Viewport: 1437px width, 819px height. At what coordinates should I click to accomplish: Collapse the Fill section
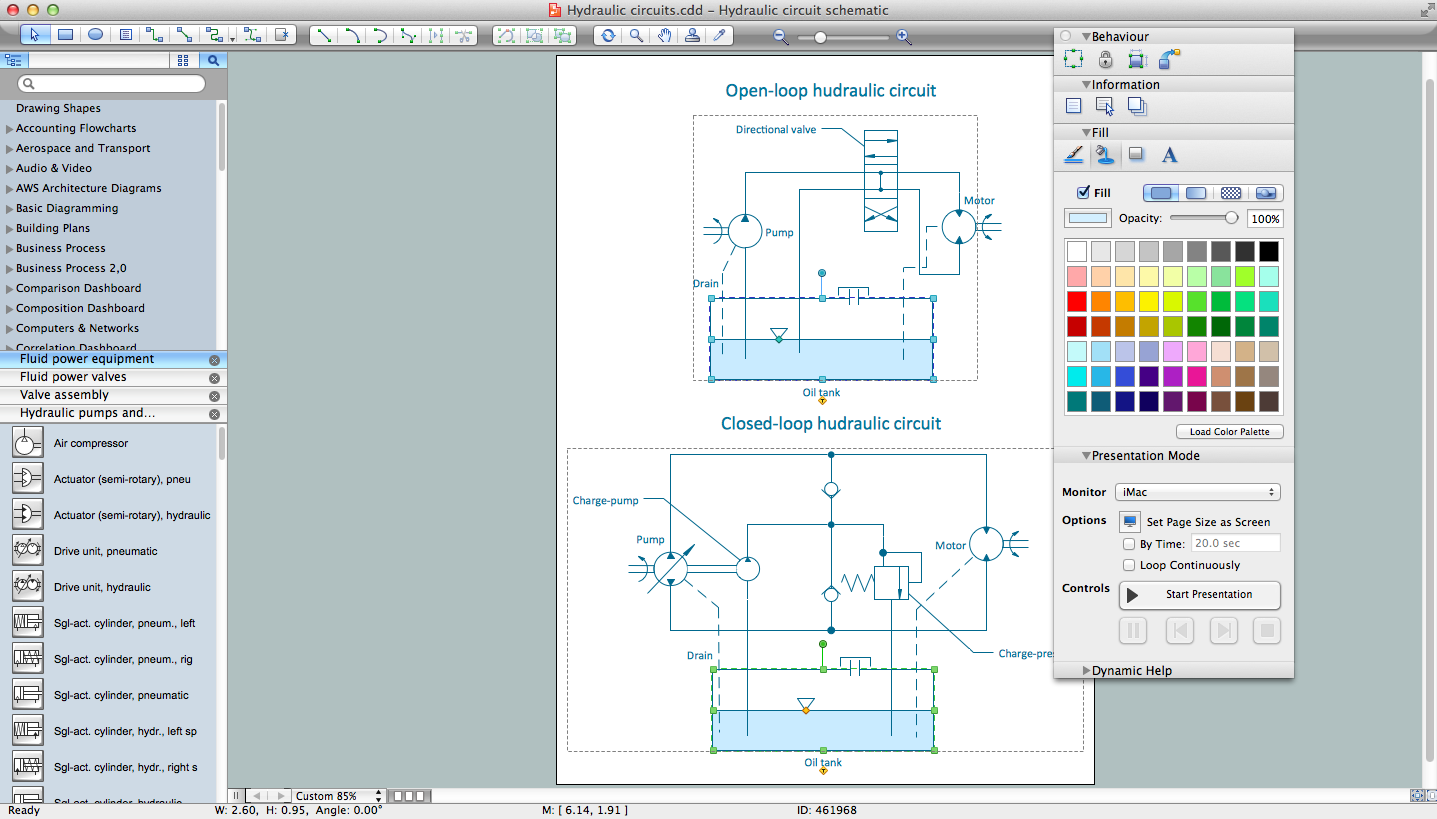coord(1087,132)
